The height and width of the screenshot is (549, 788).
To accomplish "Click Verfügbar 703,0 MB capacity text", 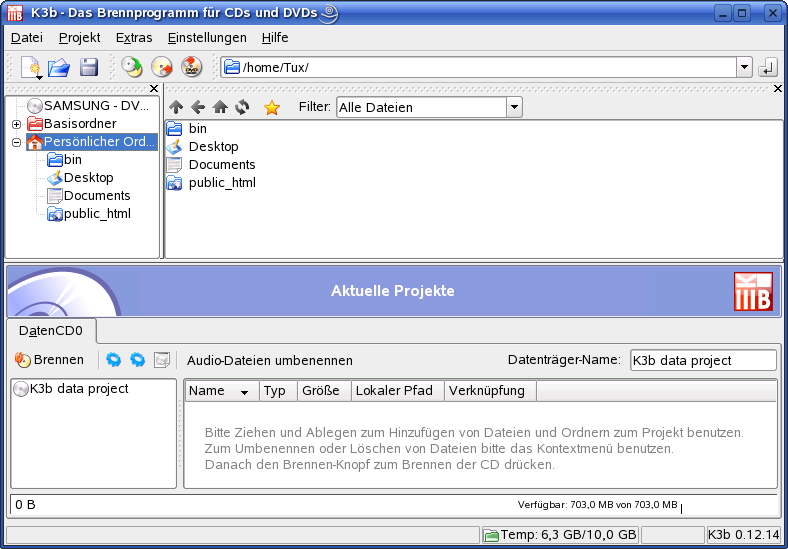I will [598, 505].
